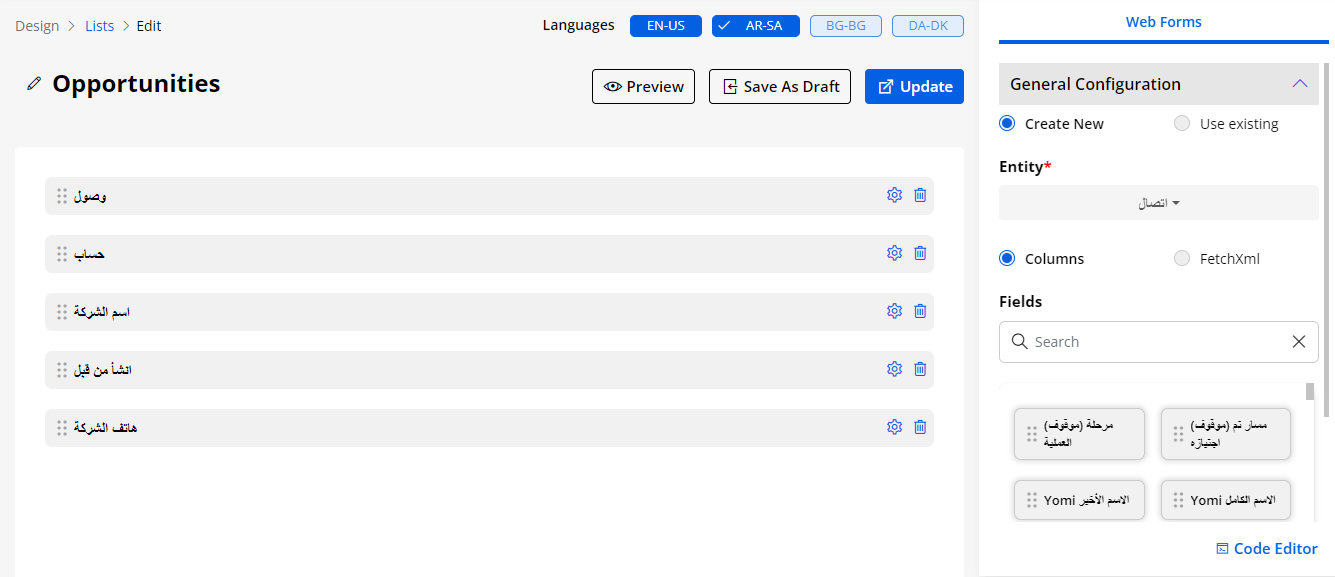Choose the FetchXml radio option
The image size is (1335, 577).
pos(1182,259)
